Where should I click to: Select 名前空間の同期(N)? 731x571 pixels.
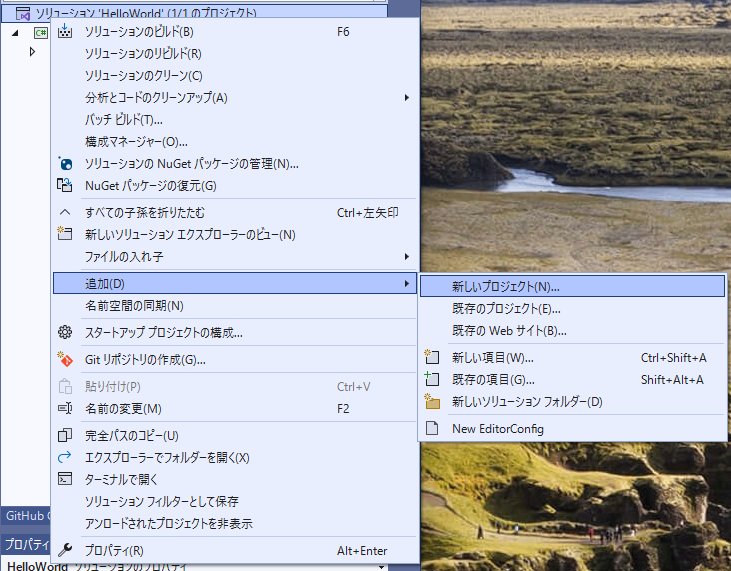click(235, 306)
